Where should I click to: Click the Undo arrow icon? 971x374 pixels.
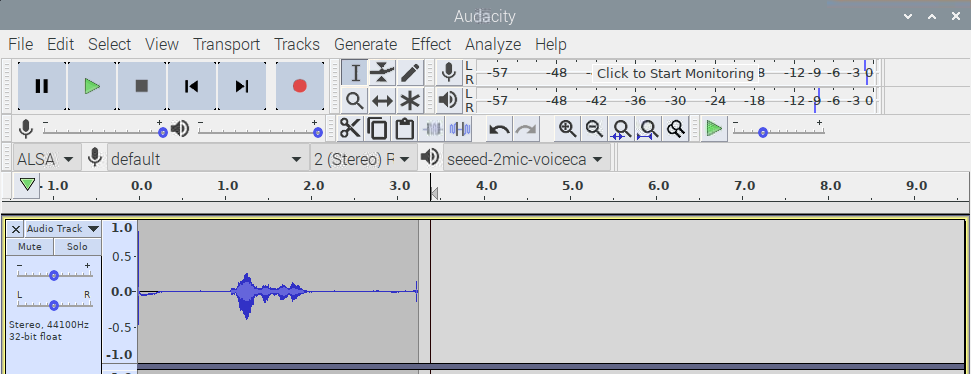[x=499, y=129]
